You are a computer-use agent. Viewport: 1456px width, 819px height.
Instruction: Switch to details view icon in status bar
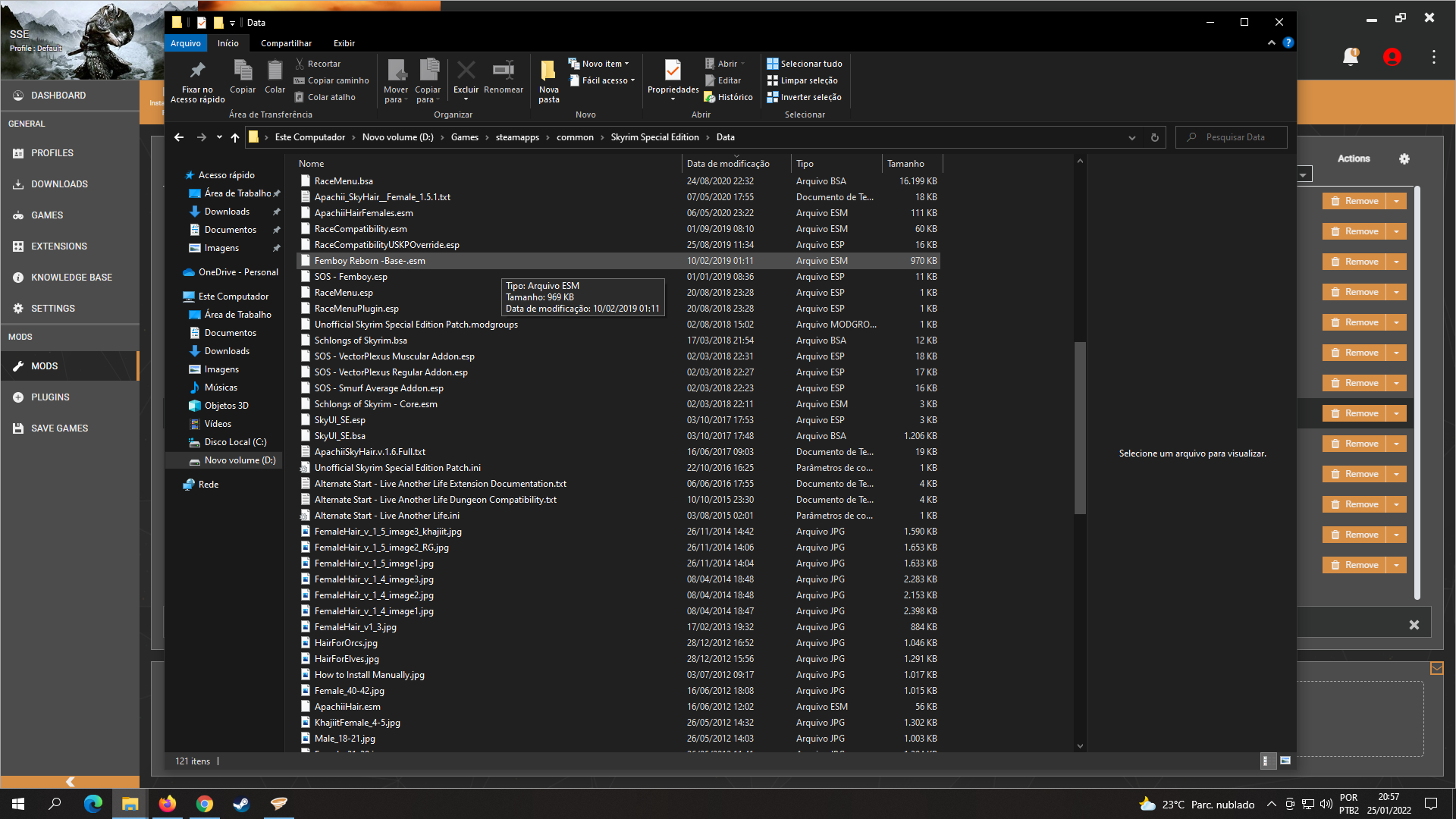[1266, 761]
